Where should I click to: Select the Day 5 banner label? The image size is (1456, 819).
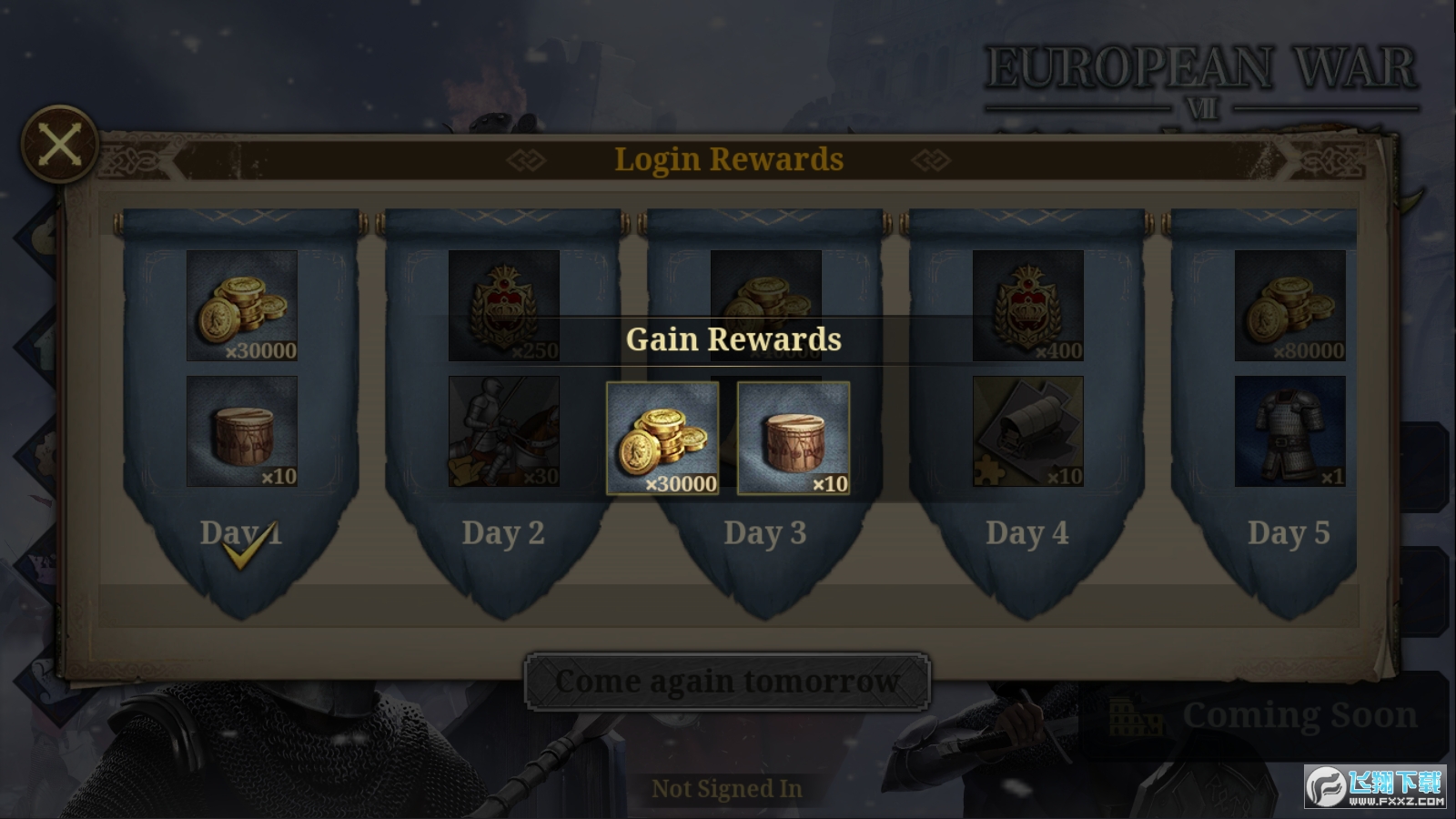(x=1289, y=533)
